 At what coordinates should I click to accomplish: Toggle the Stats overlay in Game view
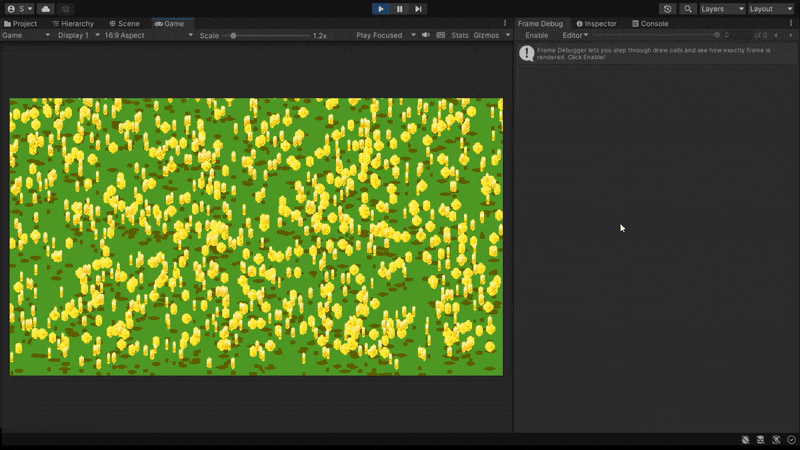(459, 35)
